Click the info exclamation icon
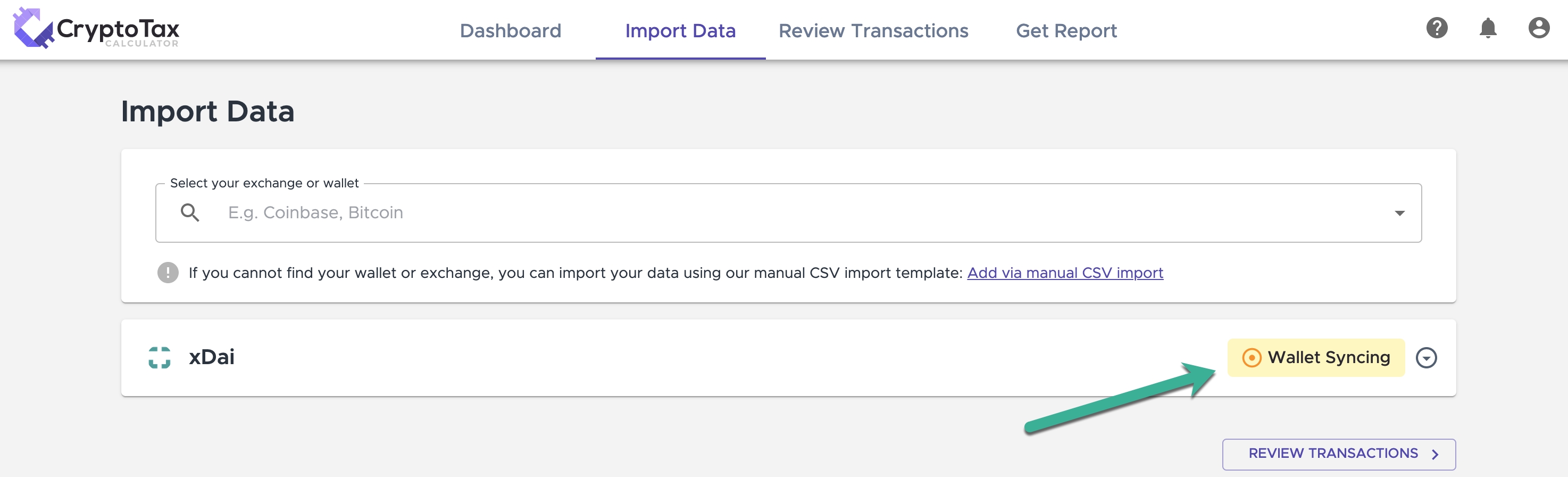This screenshot has height=477, width=1568. 168,273
